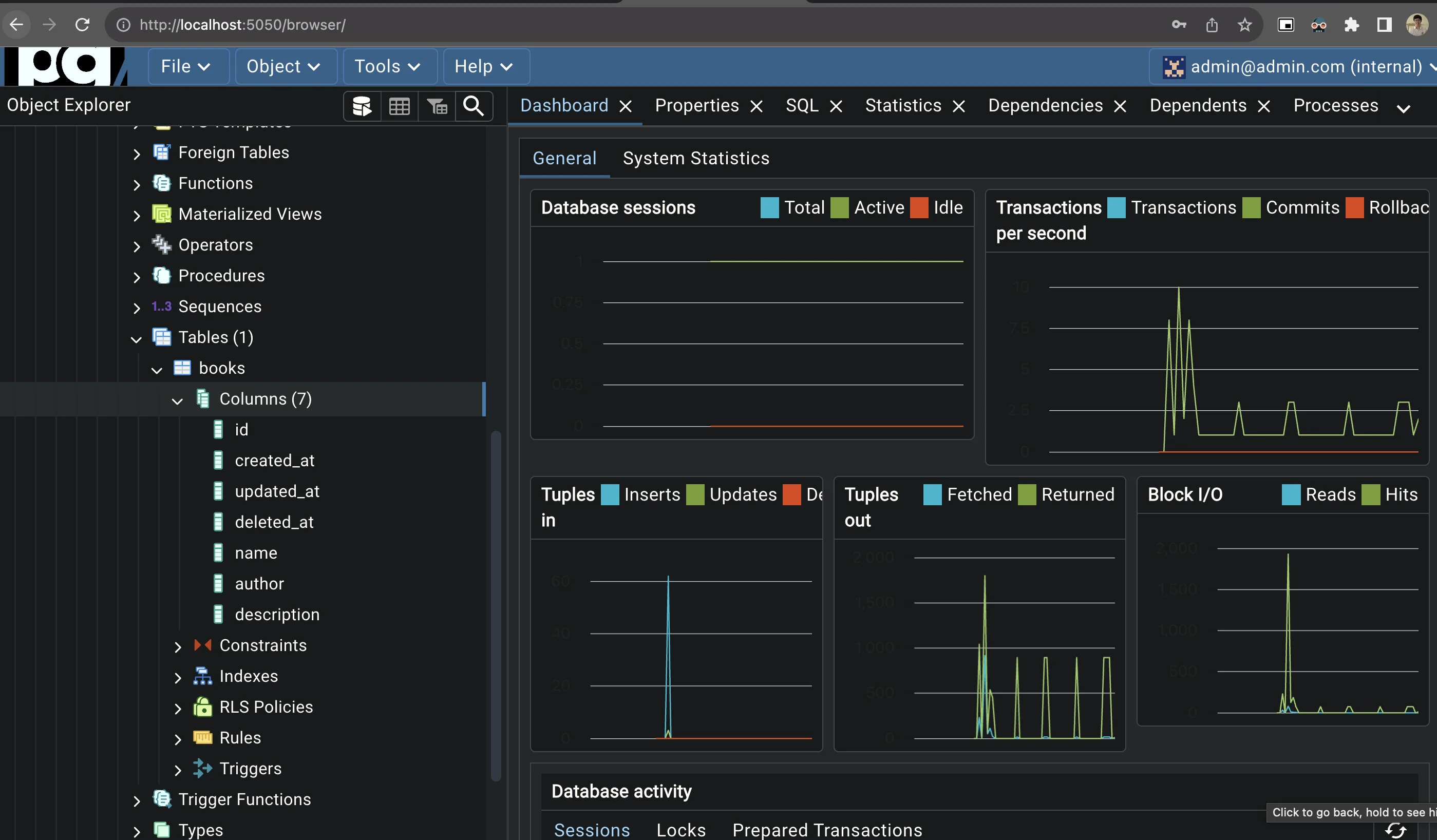
Task: Show more tabs with the overflow chevron
Action: coord(1403,108)
